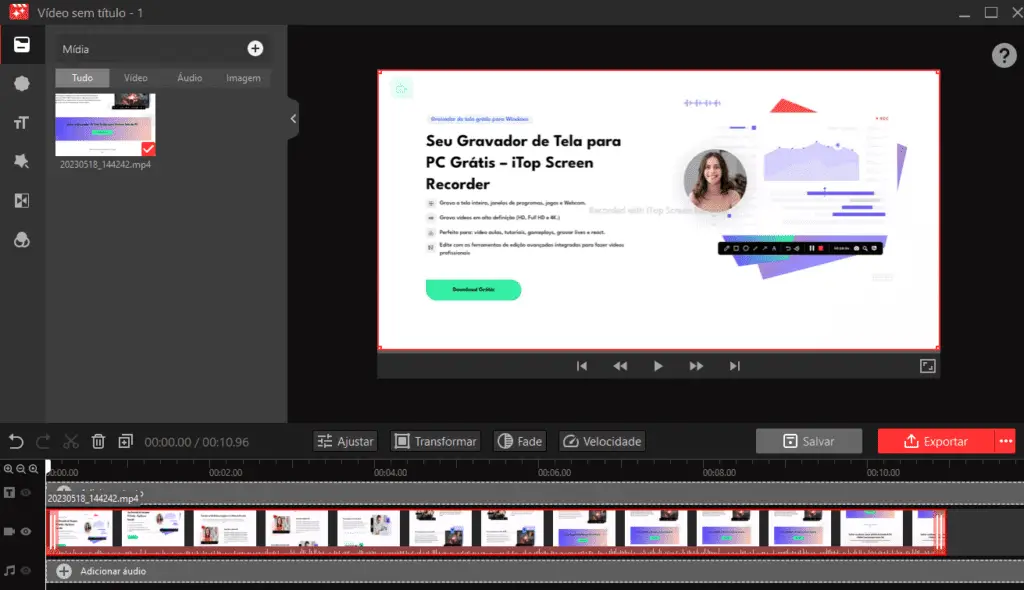Delete selected clip with trash icon
The width and height of the screenshot is (1024, 590).
pos(98,442)
